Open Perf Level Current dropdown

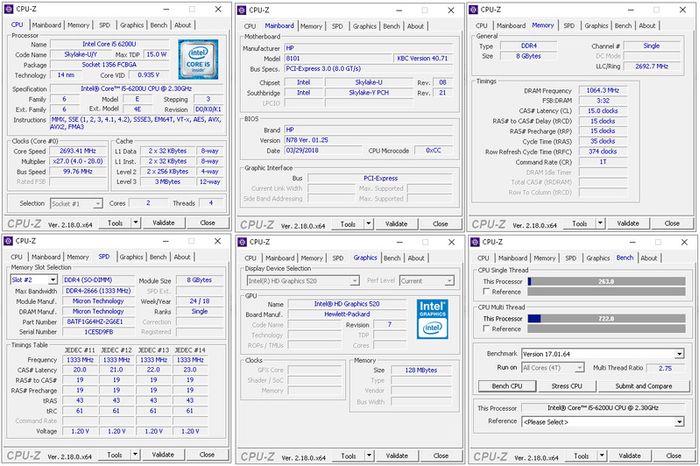450,281
